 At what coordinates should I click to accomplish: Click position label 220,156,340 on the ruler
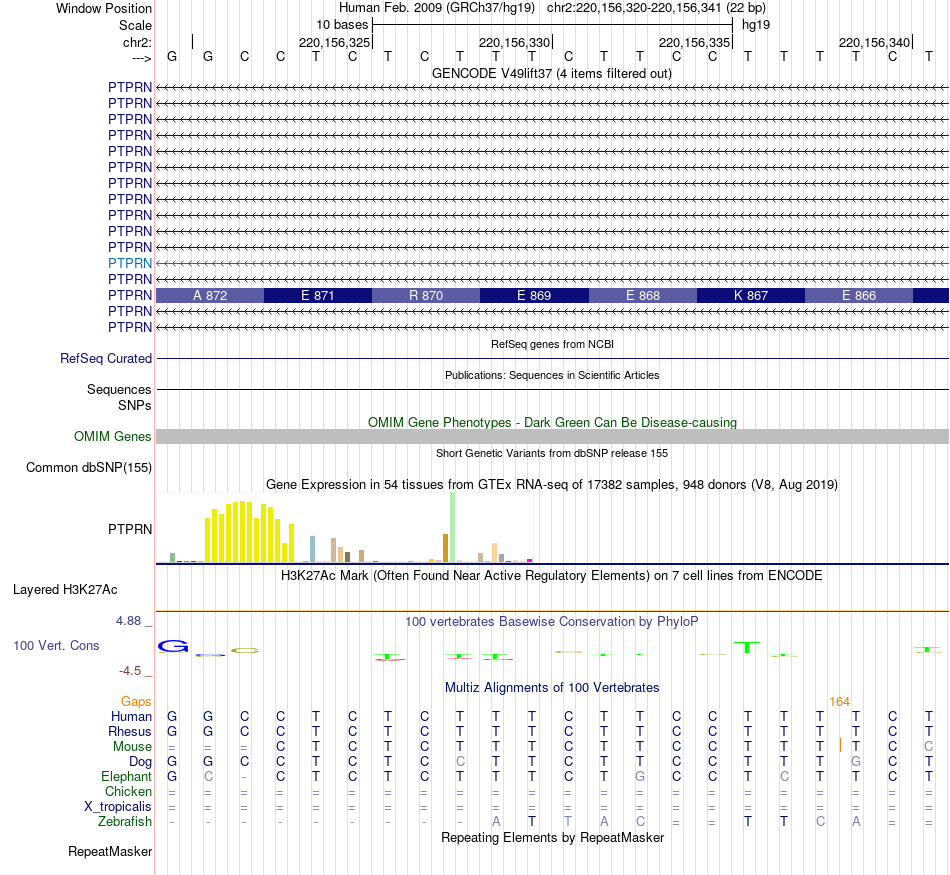pos(874,42)
